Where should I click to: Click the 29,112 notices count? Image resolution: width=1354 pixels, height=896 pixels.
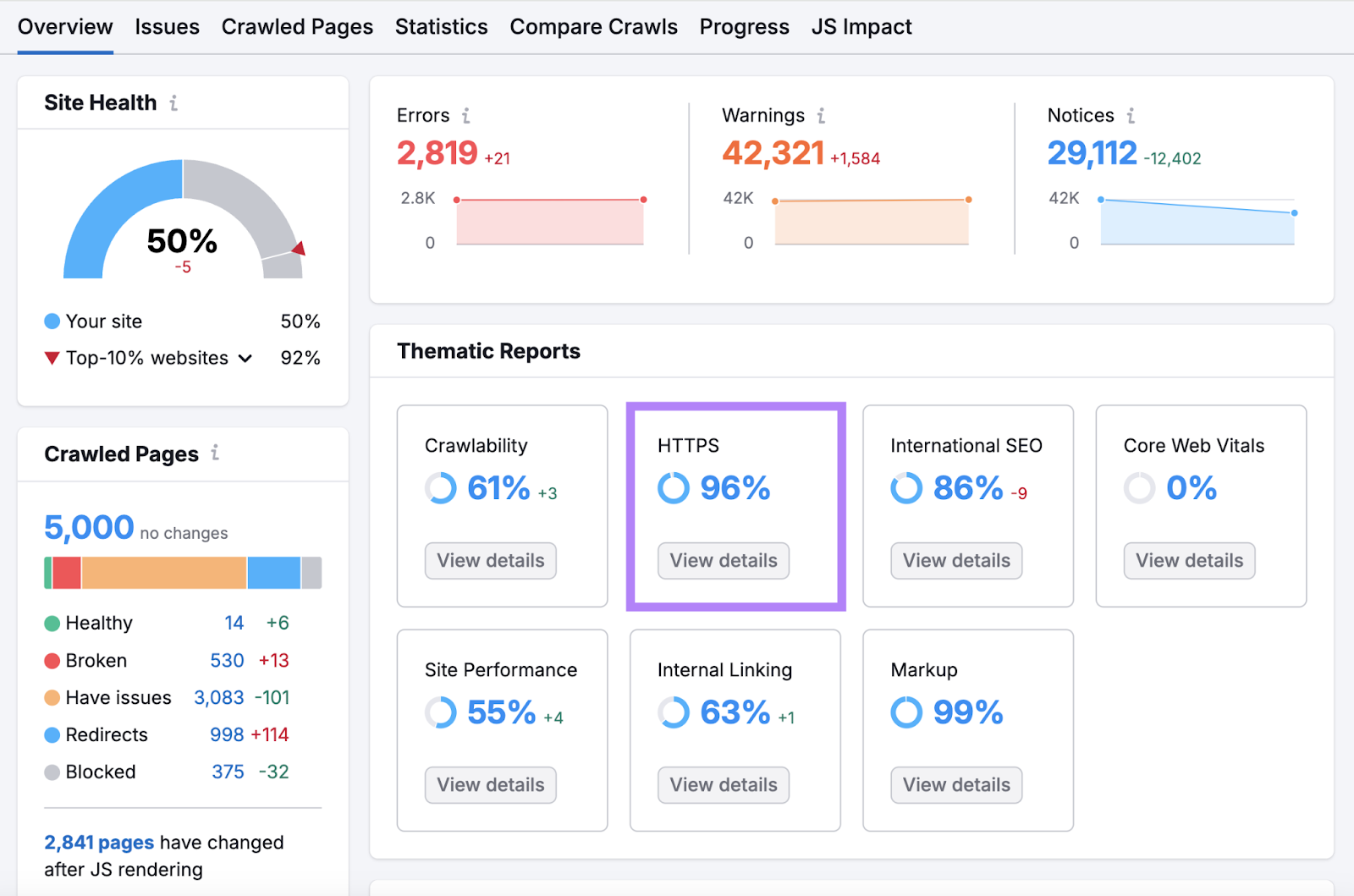pyautogui.click(x=1092, y=153)
